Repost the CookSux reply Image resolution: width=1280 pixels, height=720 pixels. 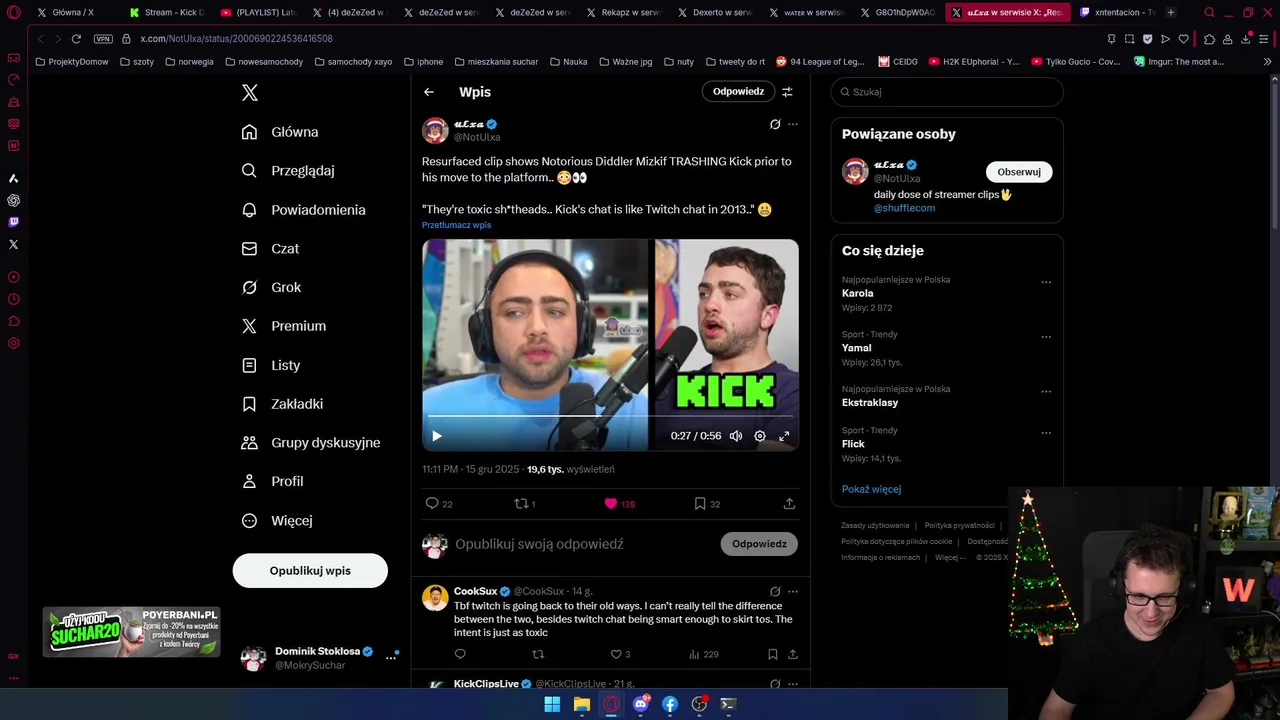[x=538, y=654]
